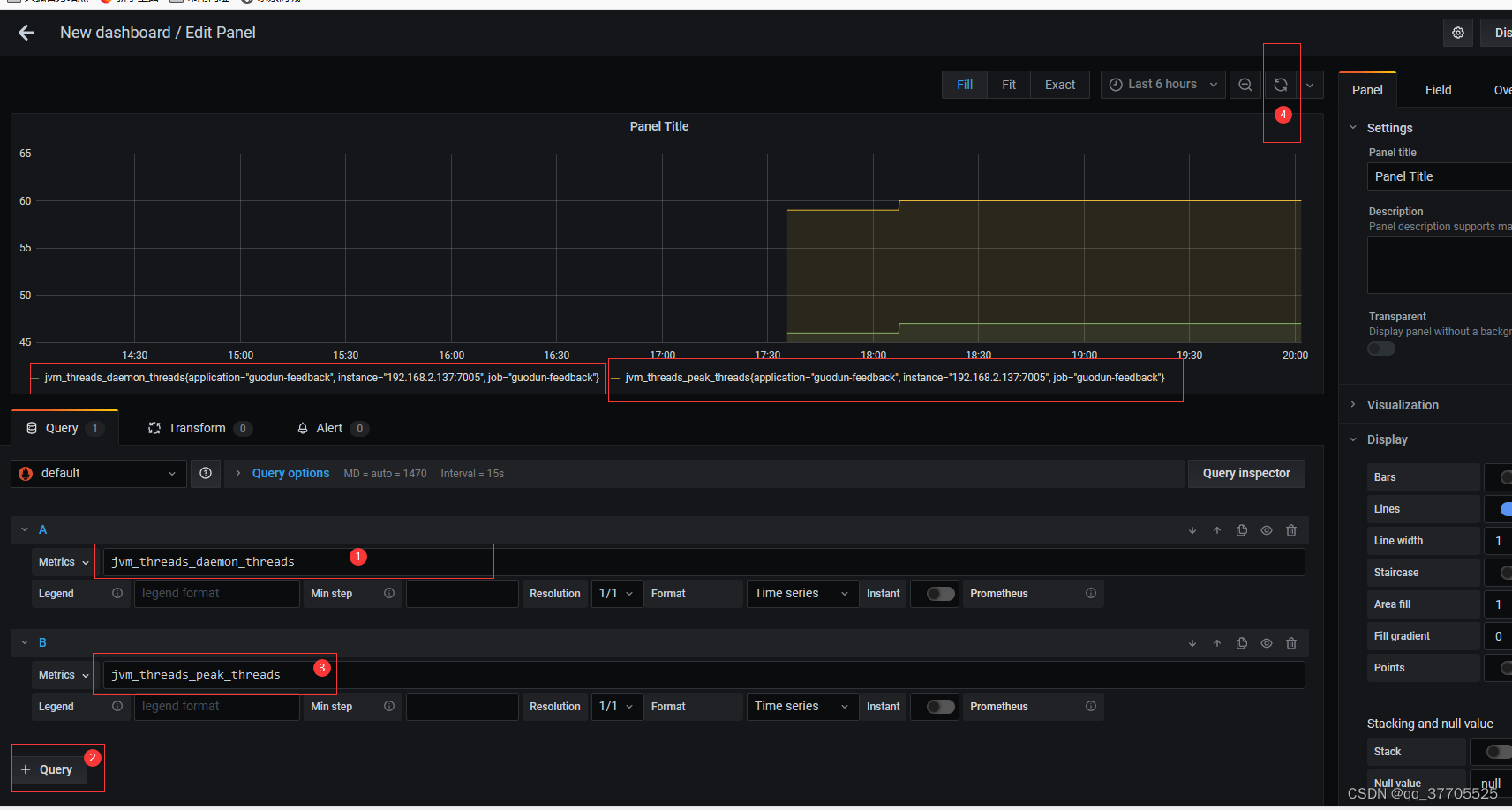
Task: Go back using the arrow icon
Action: pyautogui.click(x=26, y=33)
